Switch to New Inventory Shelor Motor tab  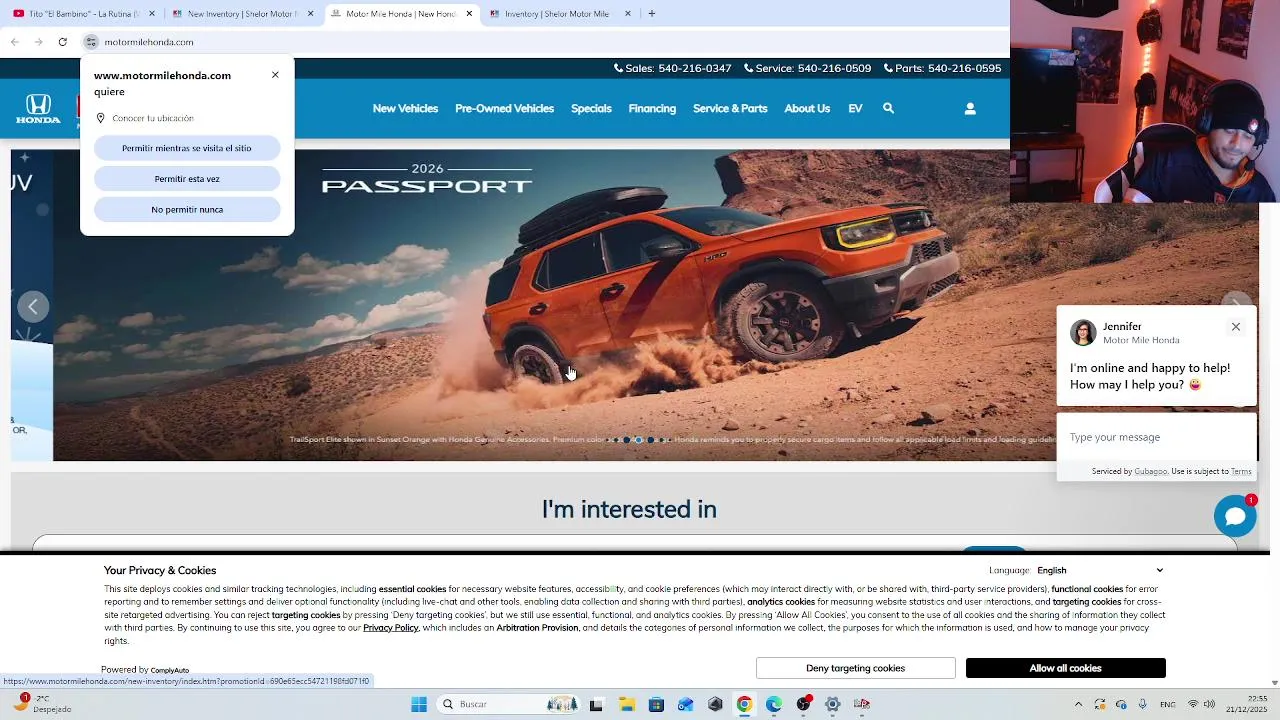243,14
